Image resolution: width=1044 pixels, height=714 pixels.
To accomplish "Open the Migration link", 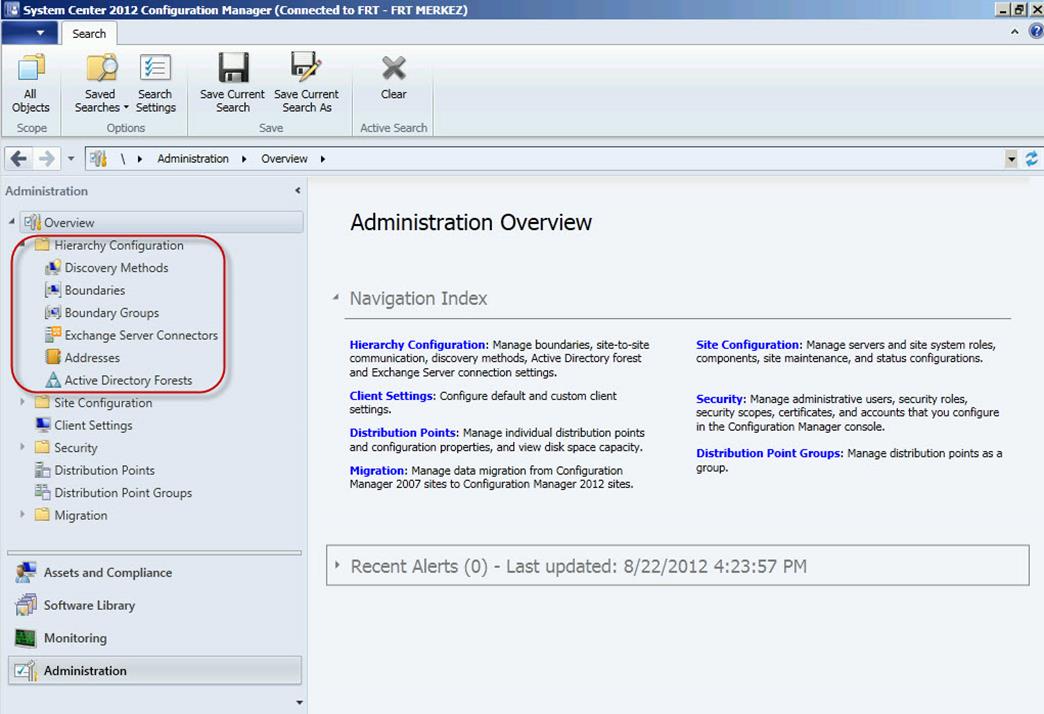I will 378,470.
